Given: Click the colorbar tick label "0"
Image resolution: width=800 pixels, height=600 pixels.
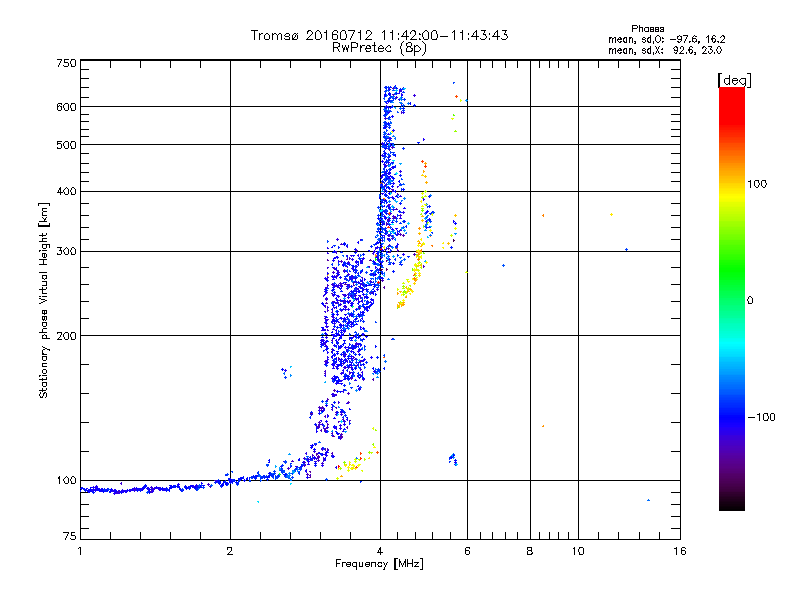Looking at the screenshot, I should click(x=750, y=301).
